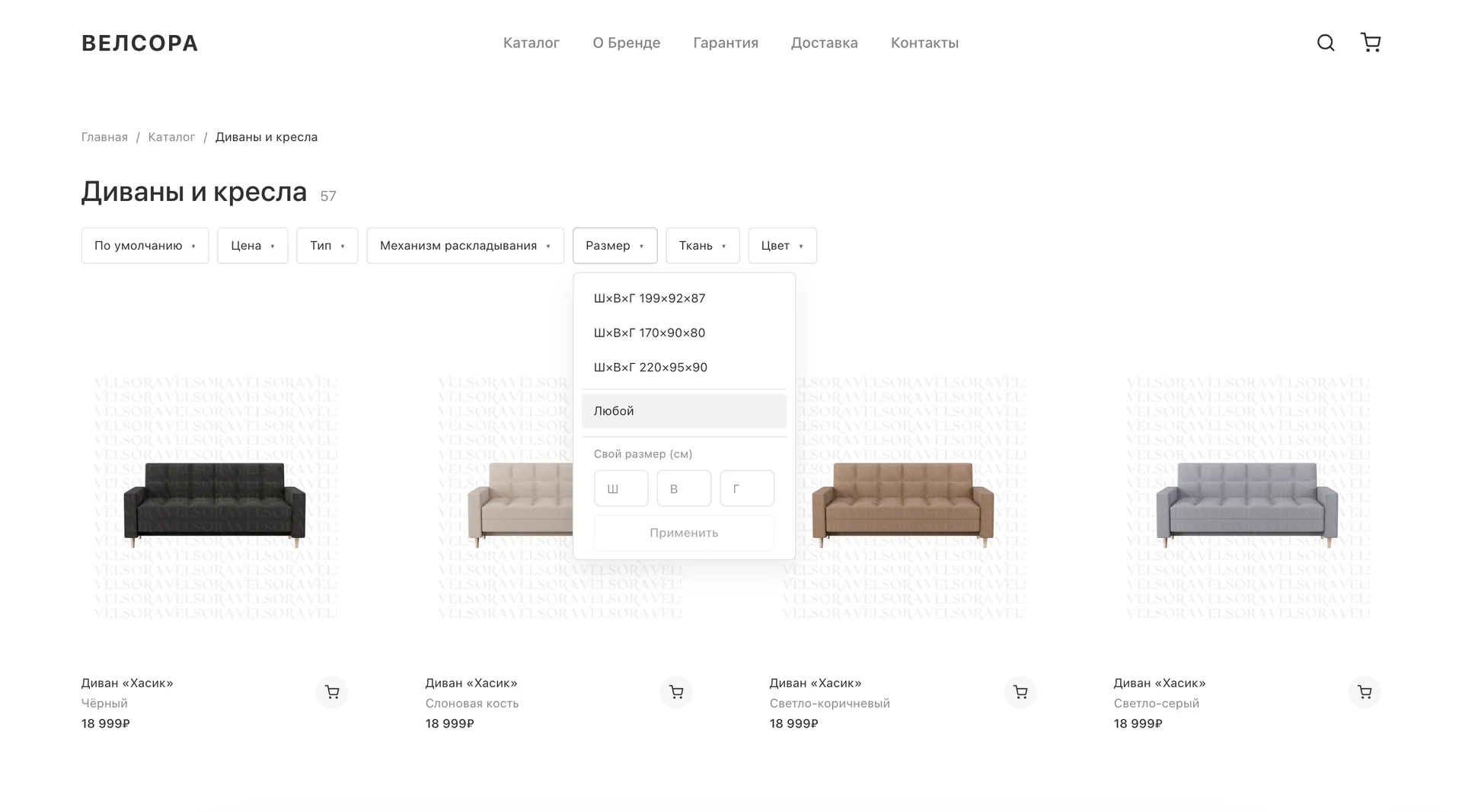Screen dimensions: 1462x812
Task: Click the Диван «Хасик» Чёрный title
Action: (x=127, y=683)
